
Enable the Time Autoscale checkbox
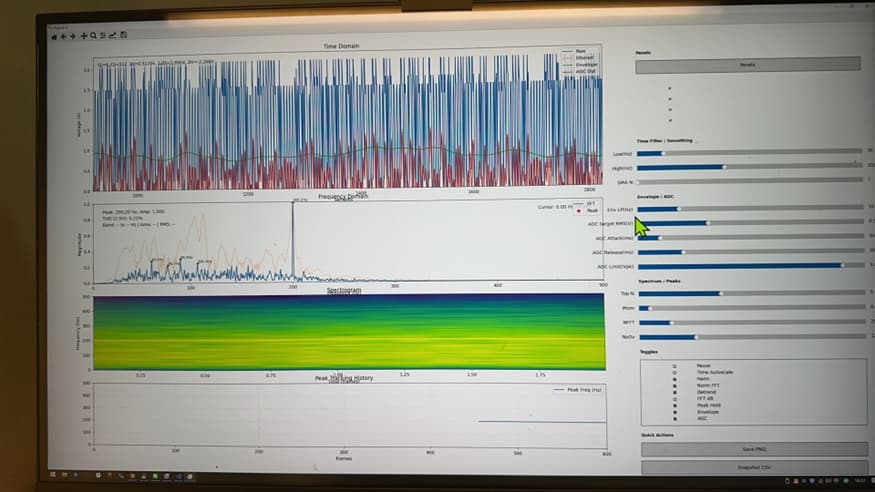pos(674,373)
